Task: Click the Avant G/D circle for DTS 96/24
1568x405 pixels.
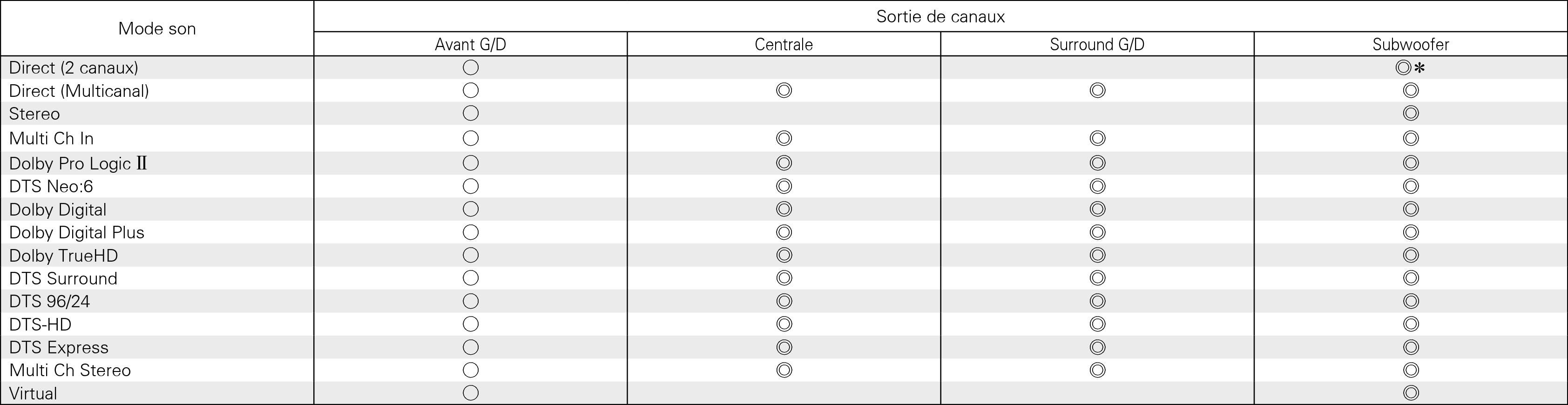Action: (471, 302)
